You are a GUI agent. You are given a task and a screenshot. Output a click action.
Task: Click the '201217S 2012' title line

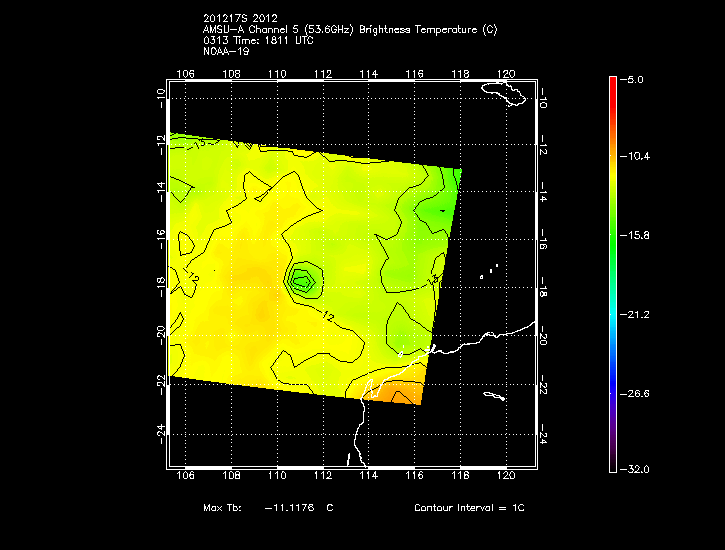[240, 18]
